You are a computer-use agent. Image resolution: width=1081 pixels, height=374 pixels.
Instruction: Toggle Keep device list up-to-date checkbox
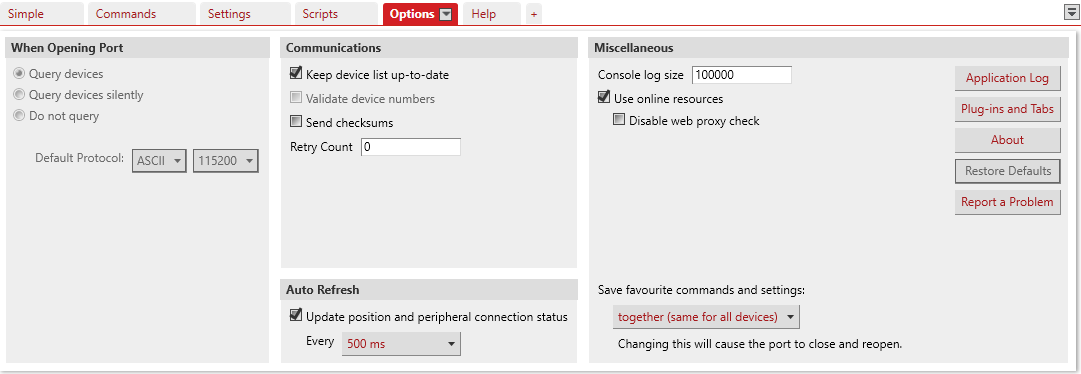(296, 74)
